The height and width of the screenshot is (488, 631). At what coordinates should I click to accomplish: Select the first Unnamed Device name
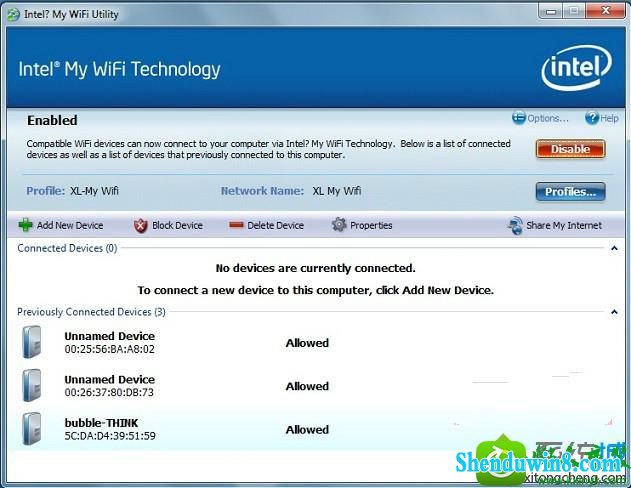[109, 336]
